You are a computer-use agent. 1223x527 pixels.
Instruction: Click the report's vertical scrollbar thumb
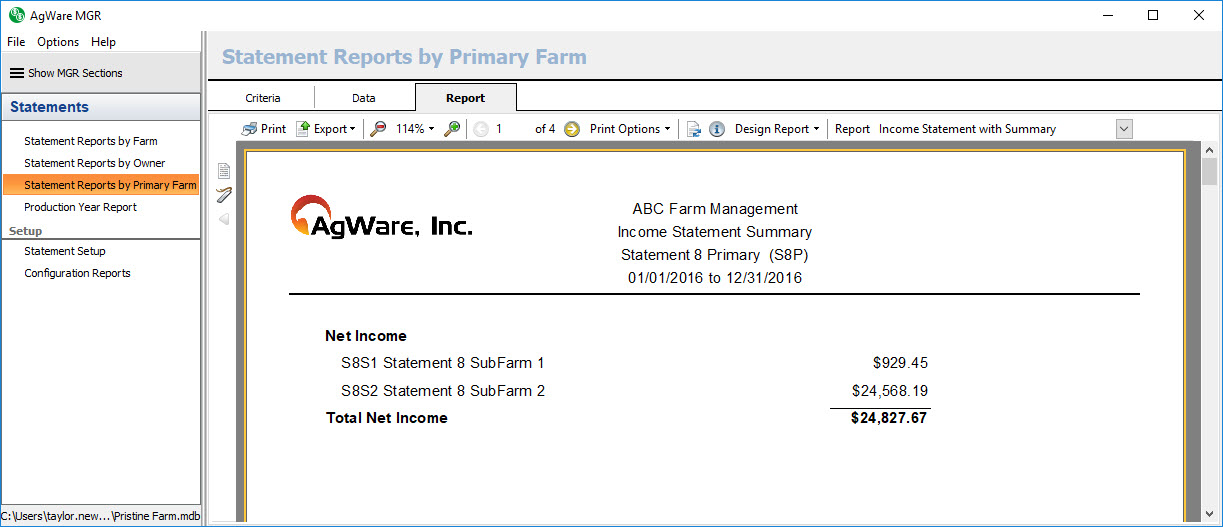(1209, 171)
